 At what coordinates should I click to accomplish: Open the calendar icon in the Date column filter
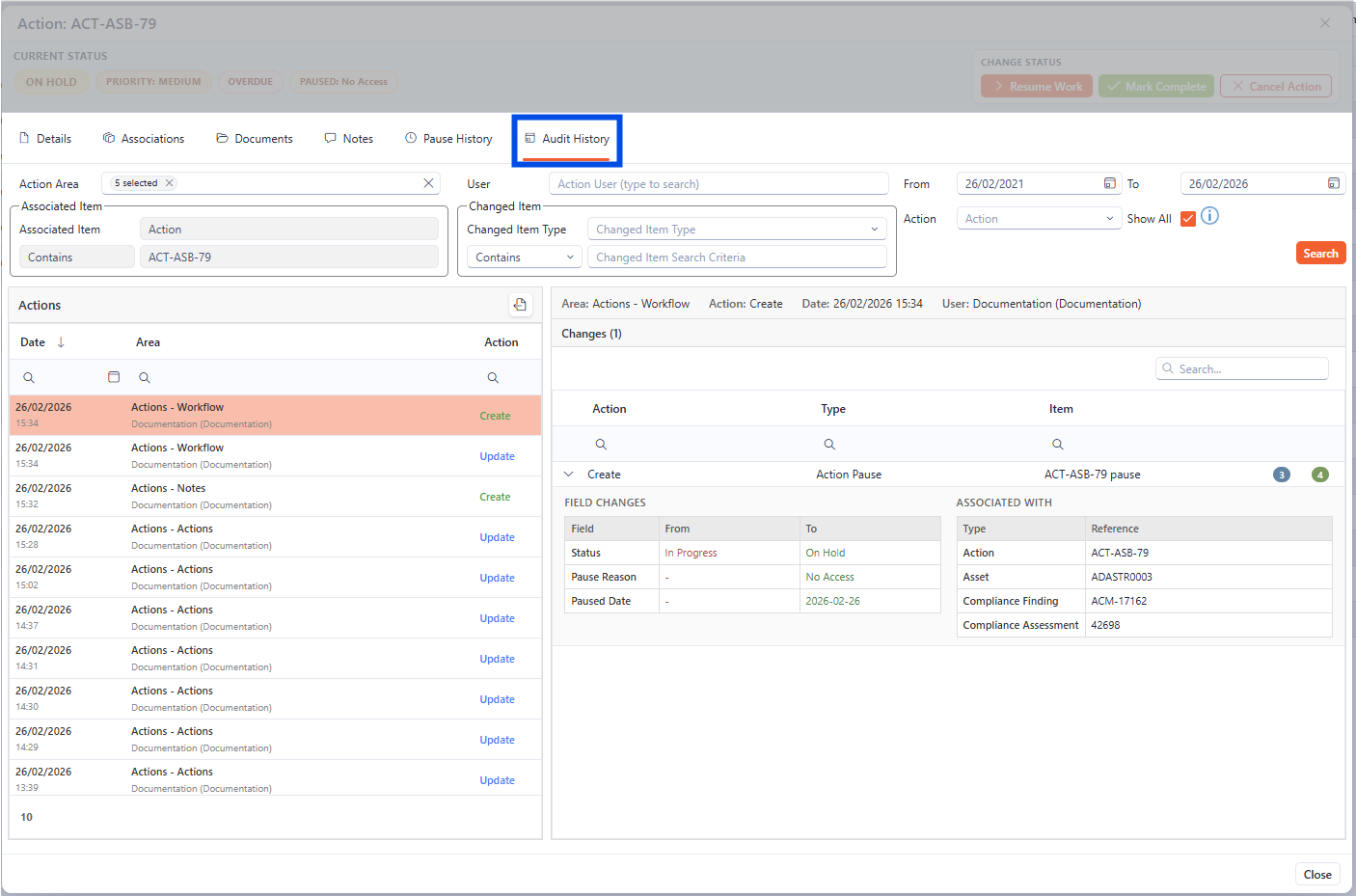point(113,376)
